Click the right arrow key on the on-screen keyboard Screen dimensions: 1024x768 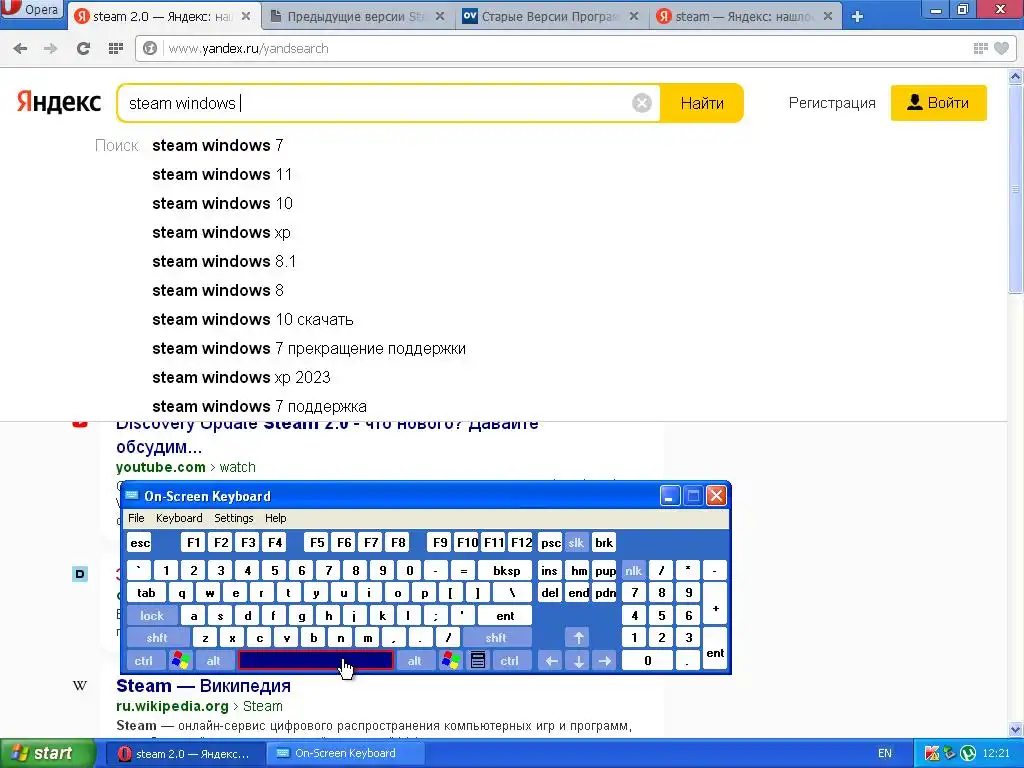pos(605,660)
